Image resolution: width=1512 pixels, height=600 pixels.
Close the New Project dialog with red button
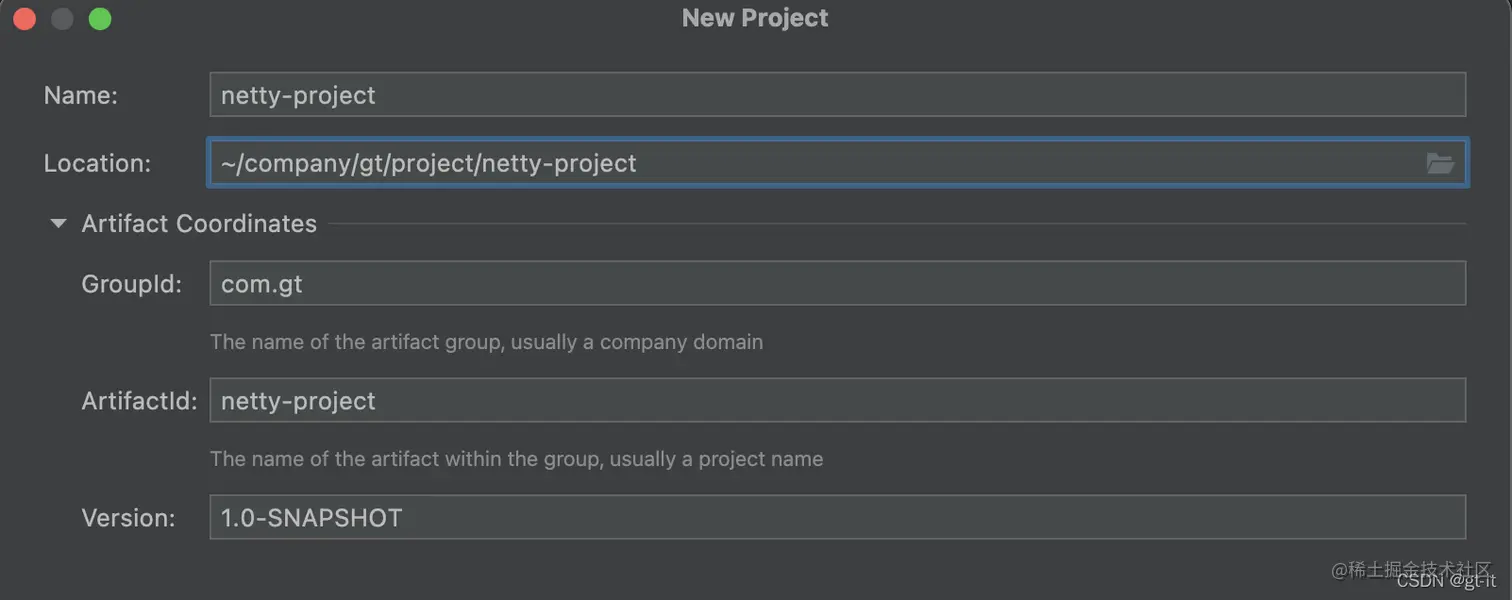(x=24, y=19)
